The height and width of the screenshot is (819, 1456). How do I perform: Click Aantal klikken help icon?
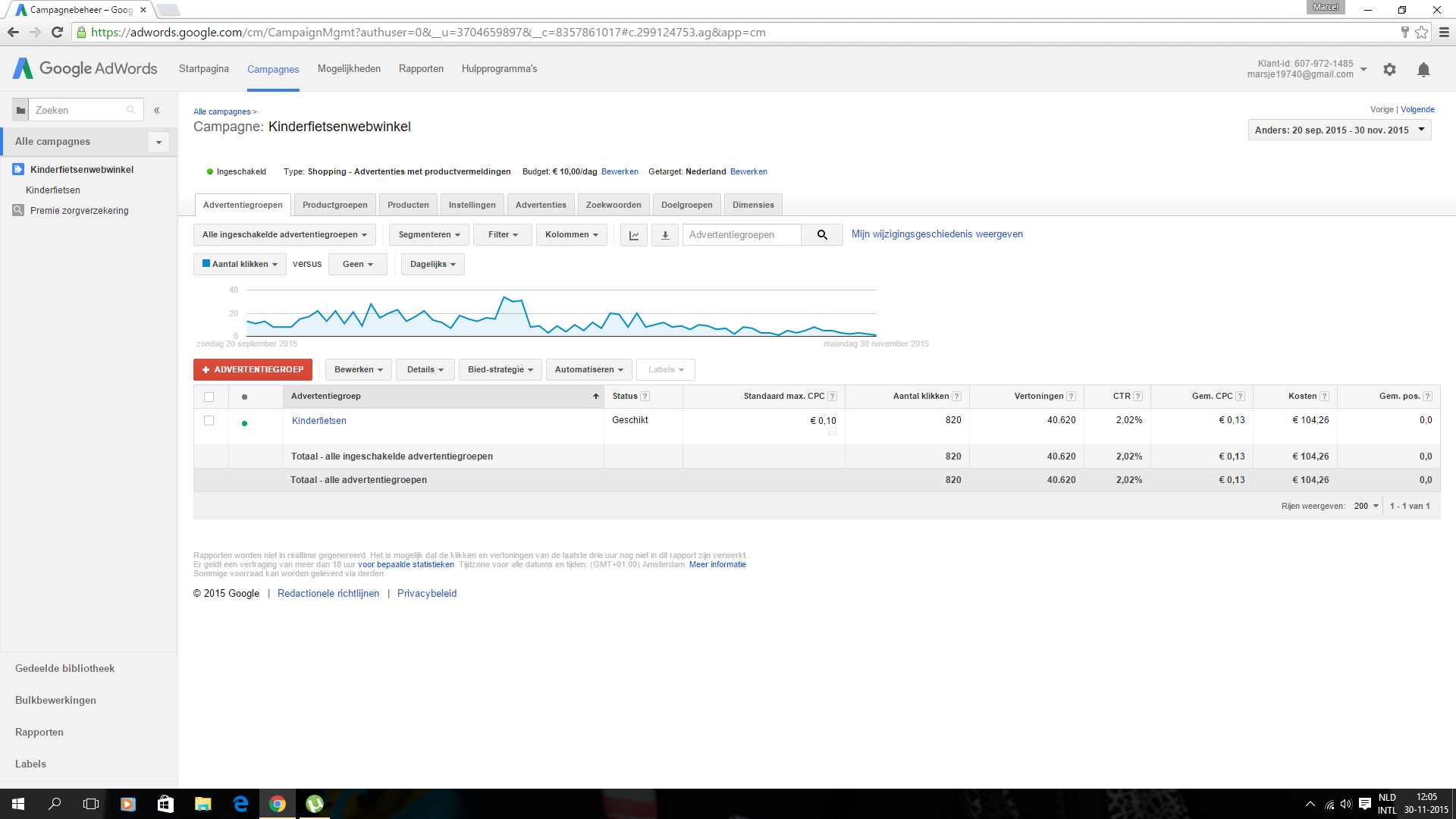click(x=956, y=396)
